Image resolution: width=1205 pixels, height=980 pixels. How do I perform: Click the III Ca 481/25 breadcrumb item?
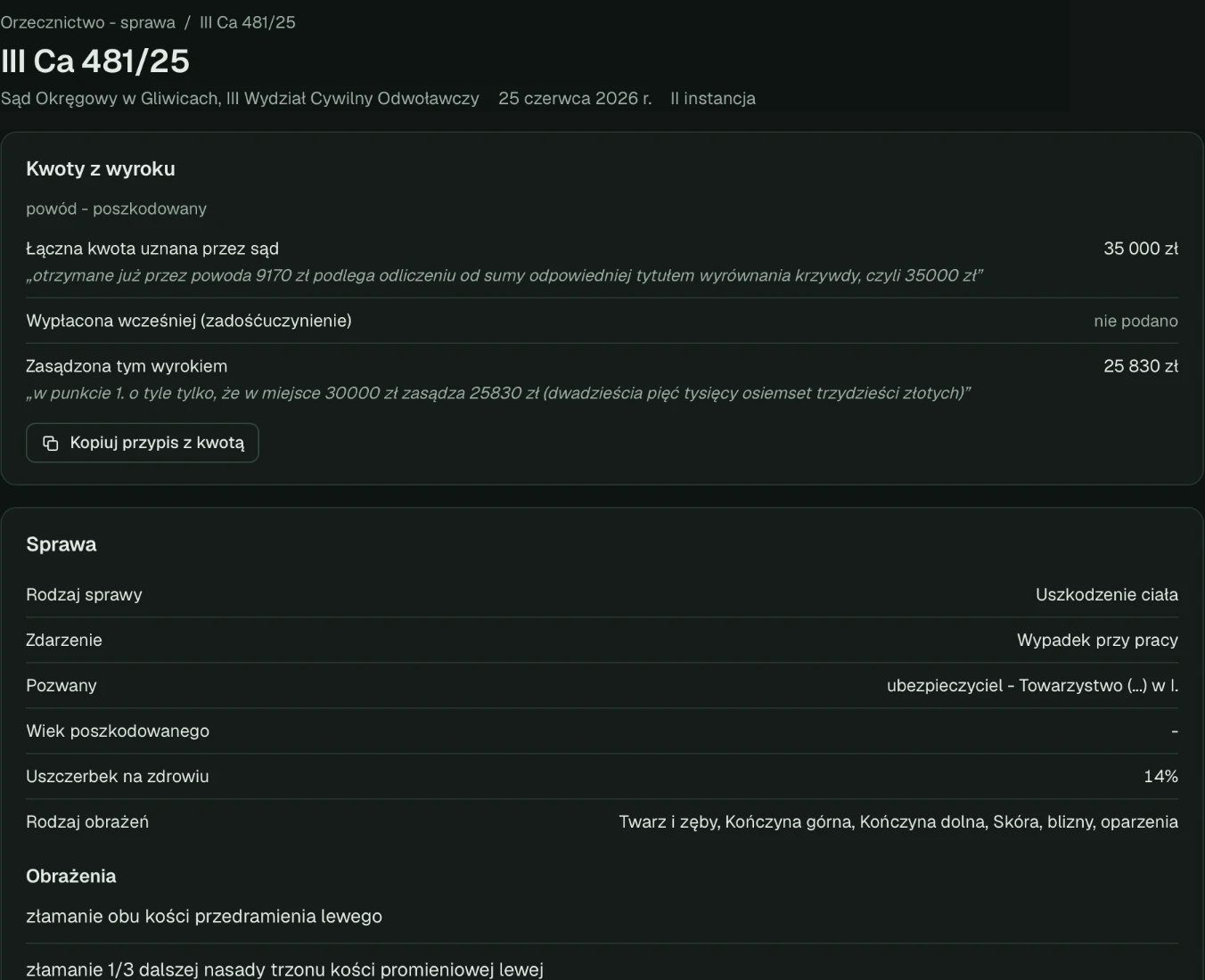[248, 22]
